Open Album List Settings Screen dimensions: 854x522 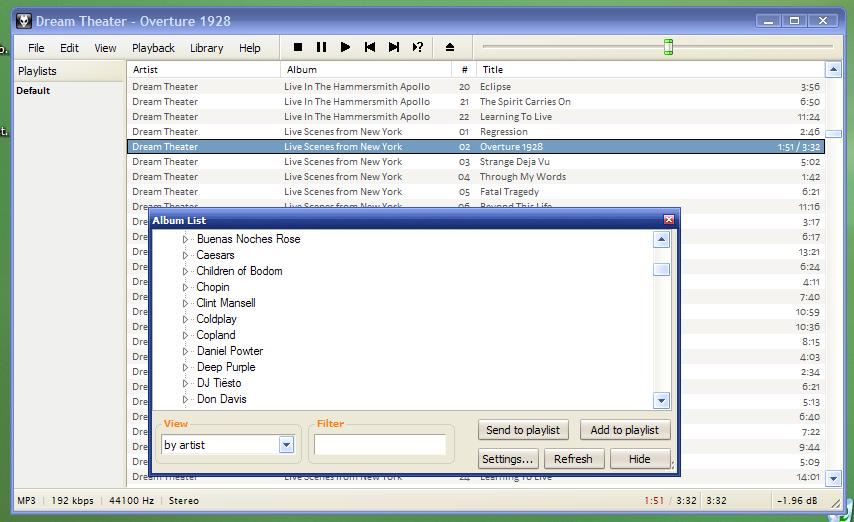(508, 459)
